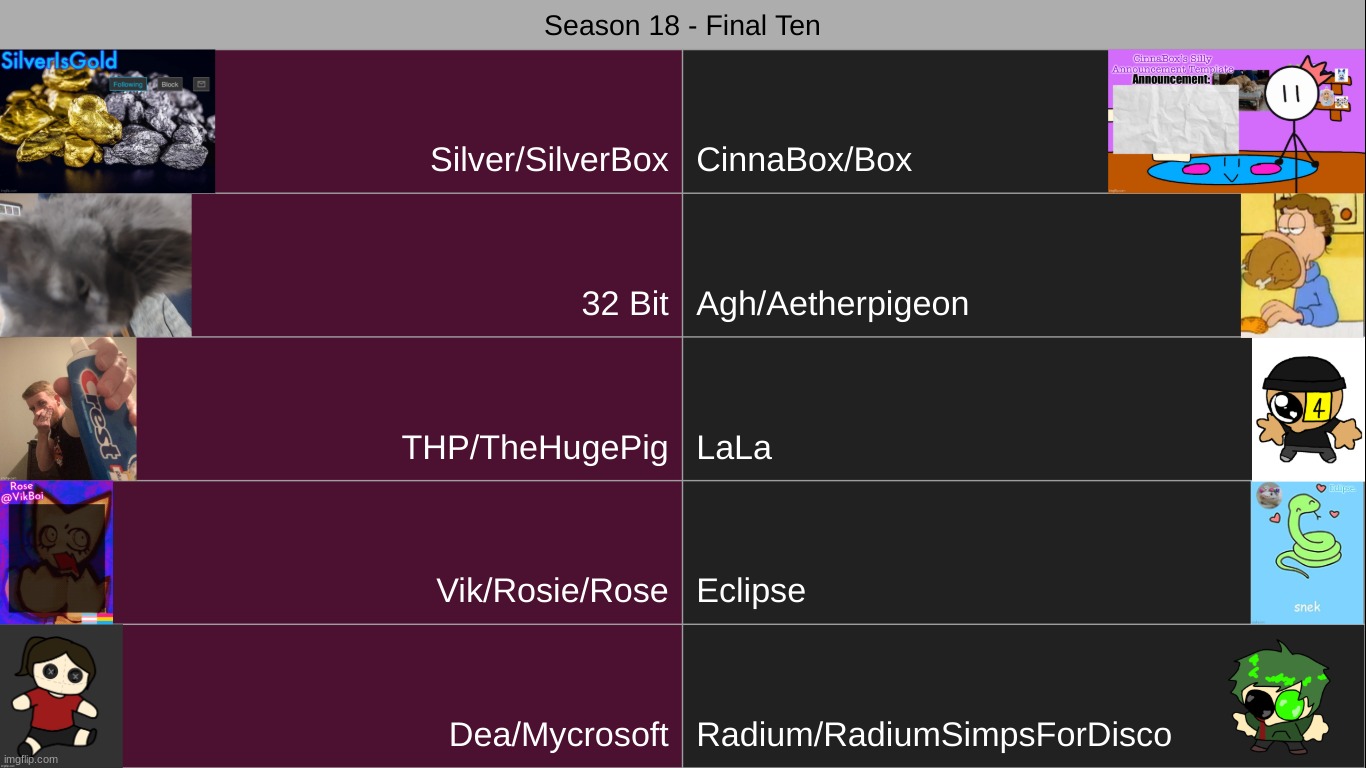The image size is (1366, 768).
Task: Select the Silver/SilverBox name label
Action: coord(549,160)
